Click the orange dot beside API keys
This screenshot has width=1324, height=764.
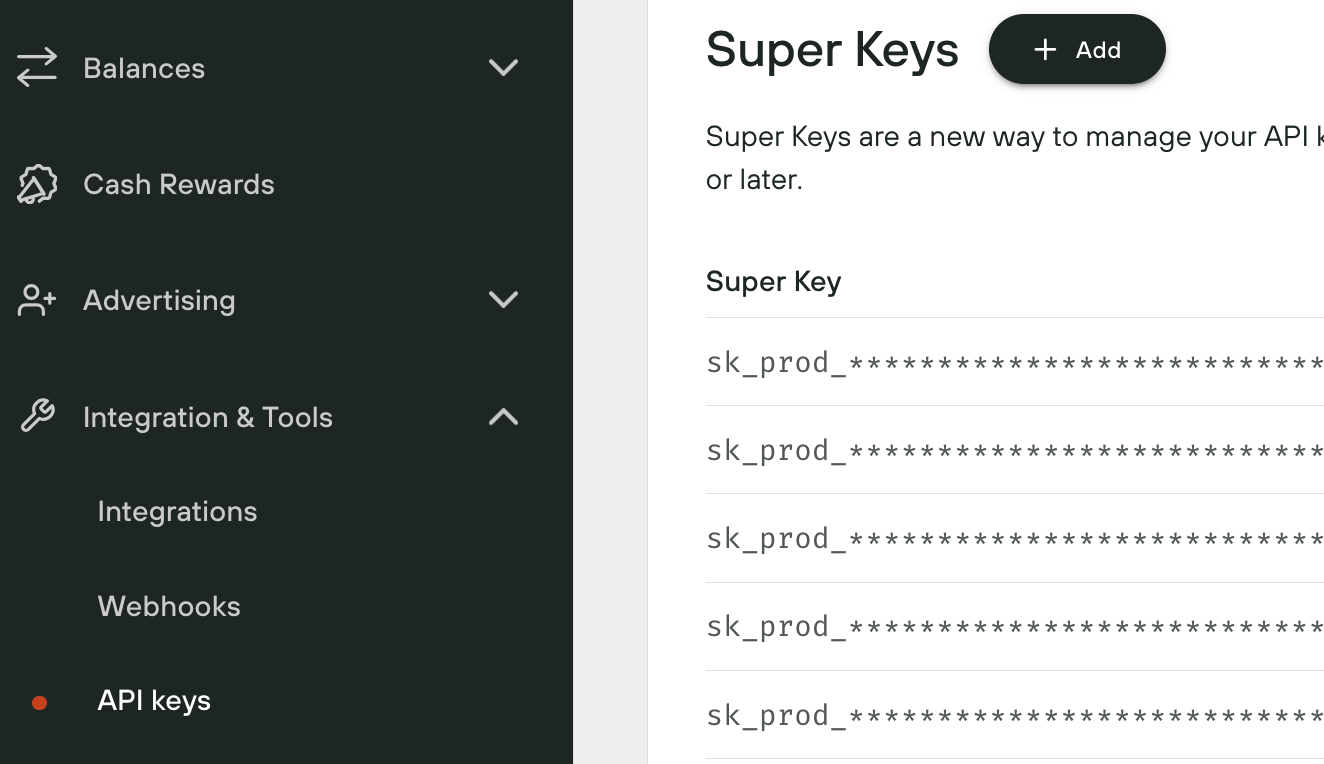click(x=39, y=703)
